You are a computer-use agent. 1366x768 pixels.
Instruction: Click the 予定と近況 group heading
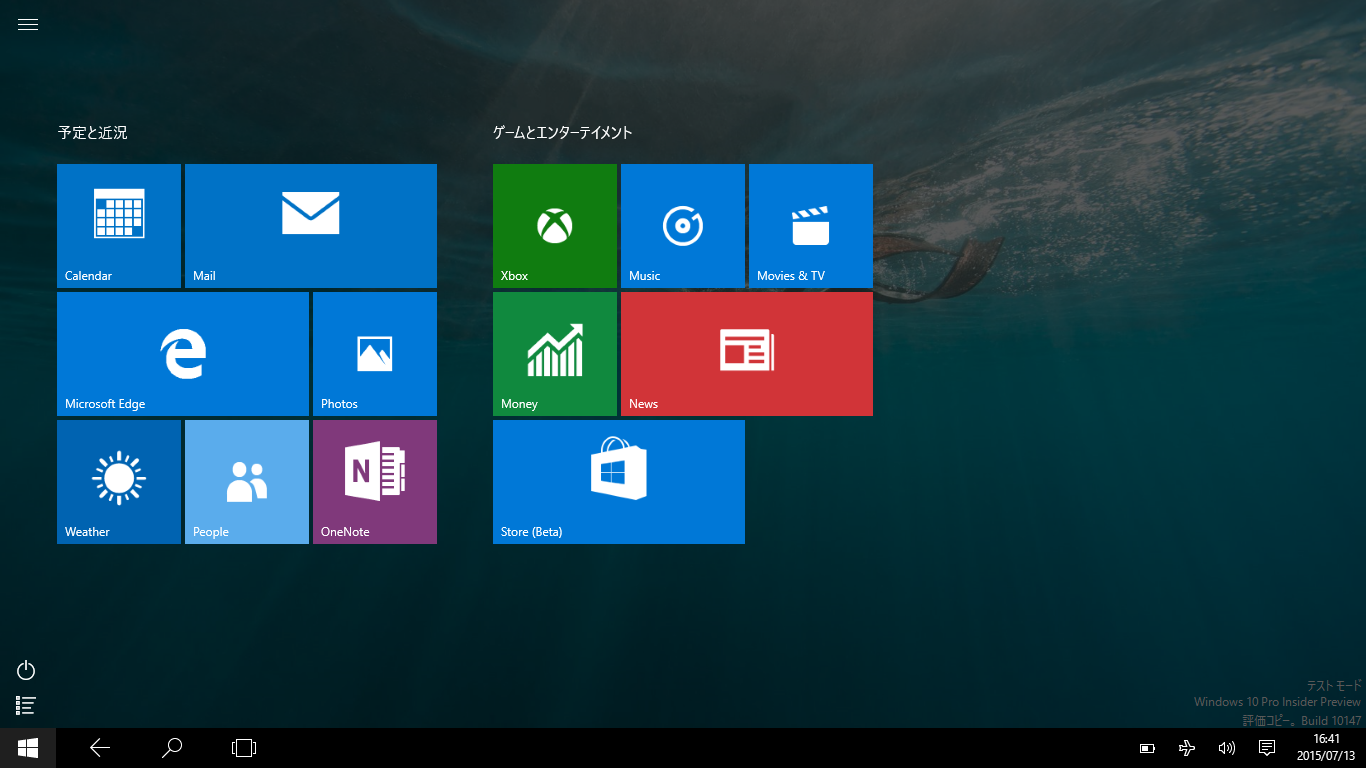click(x=92, y=132)
